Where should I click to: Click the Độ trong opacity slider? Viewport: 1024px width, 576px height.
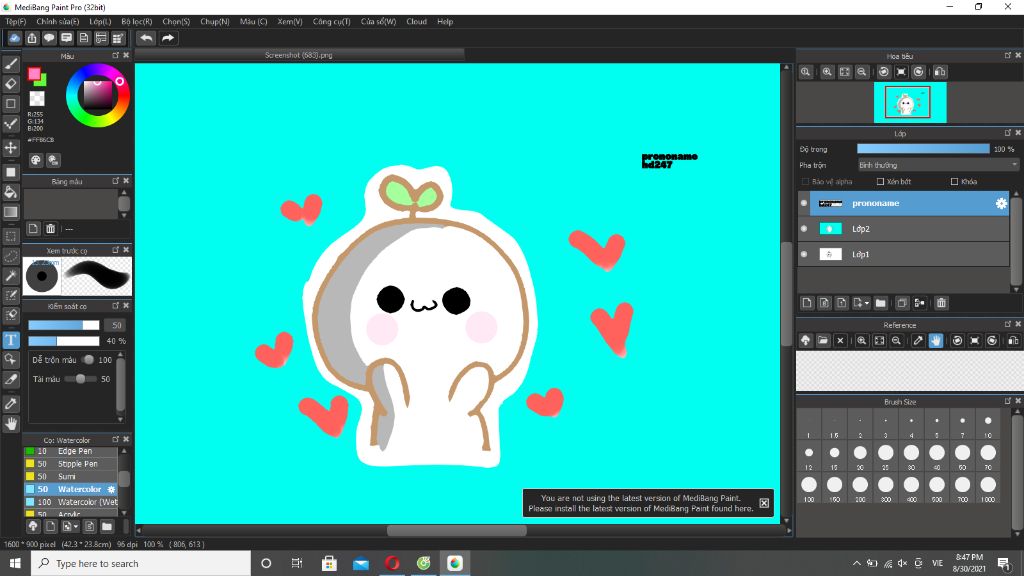tap(922, 149)
